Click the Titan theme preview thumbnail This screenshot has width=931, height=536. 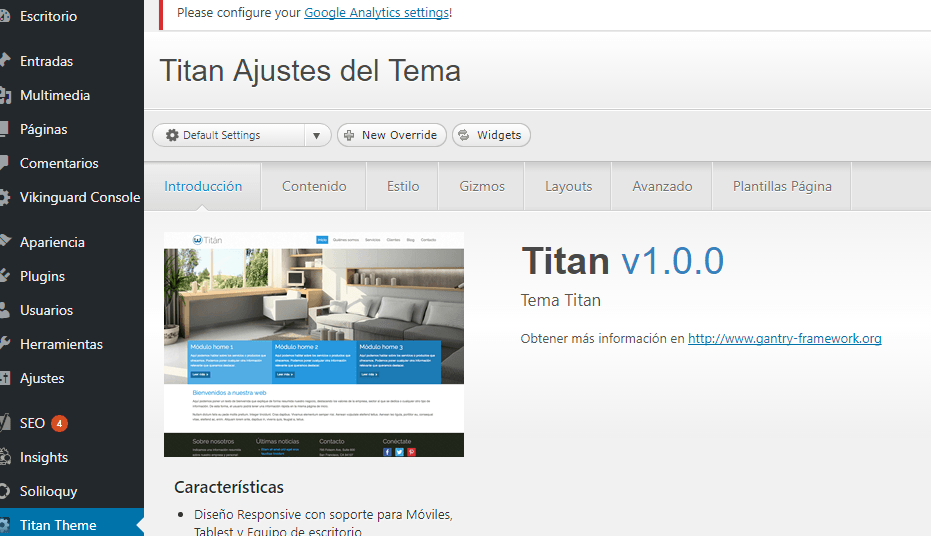click(314, 345)
